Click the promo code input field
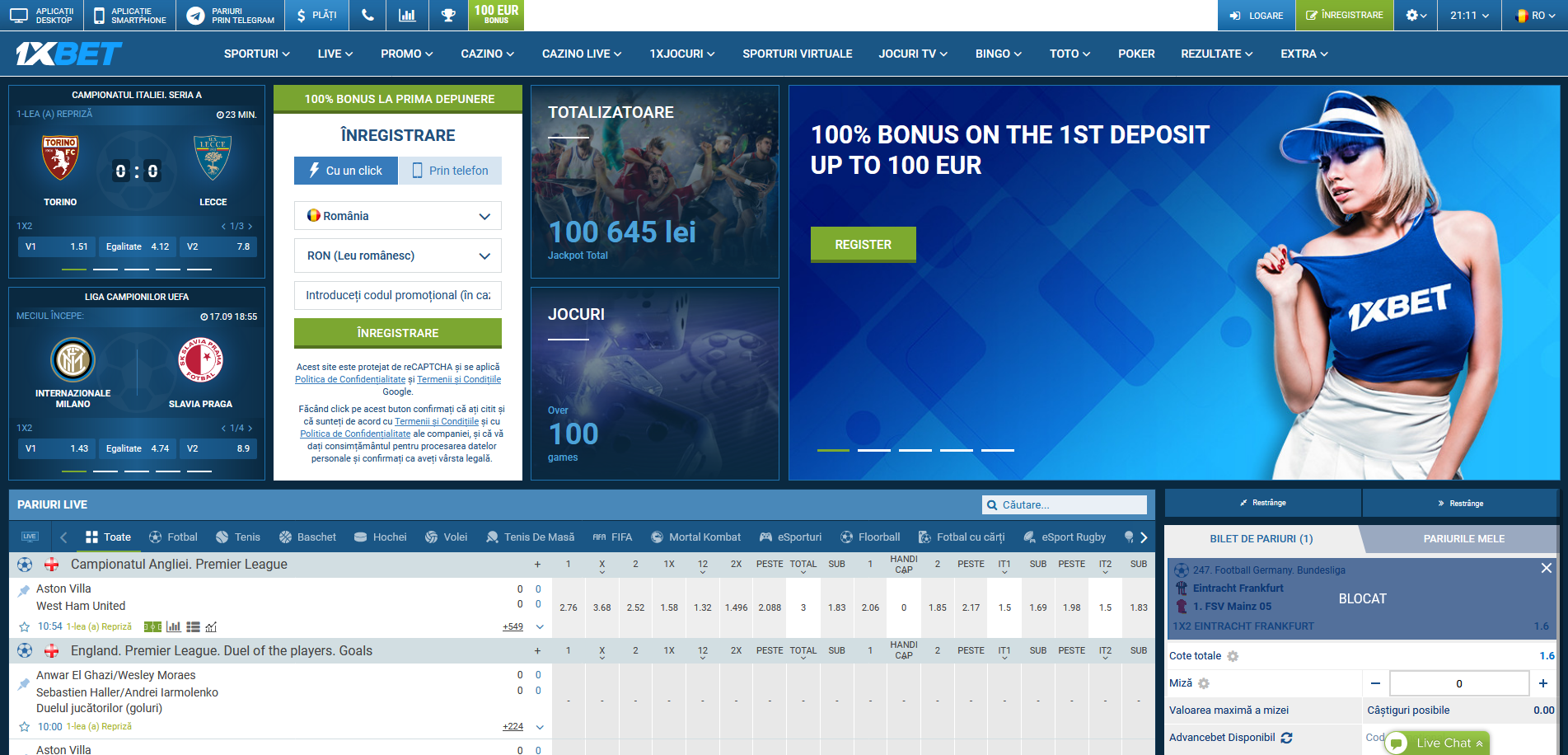The width and height of the screenshot is (1568, 755). pyautogui.click(x=398, y=295)
